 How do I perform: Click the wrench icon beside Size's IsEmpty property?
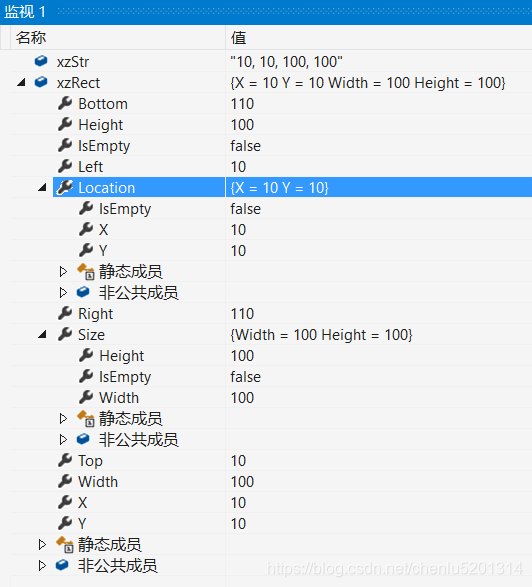click(86, 376)
